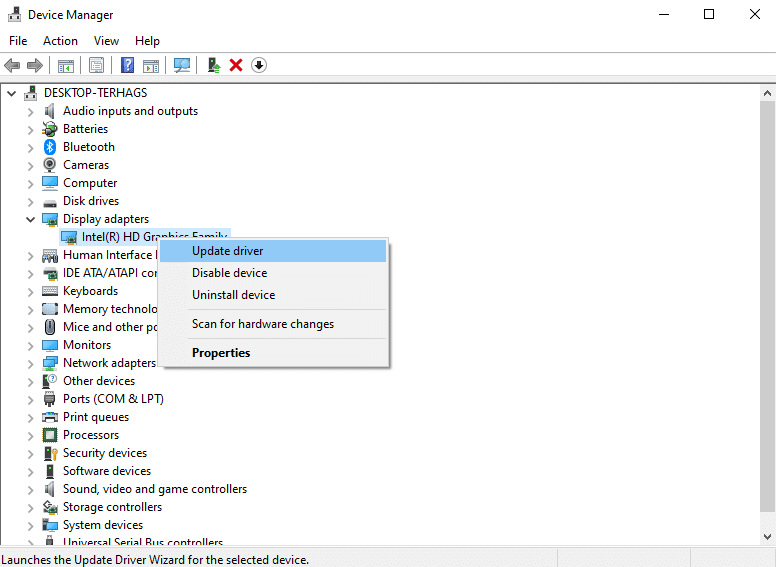Select the Security devices tree label
The image size is (776, 567).
(105, 453)
